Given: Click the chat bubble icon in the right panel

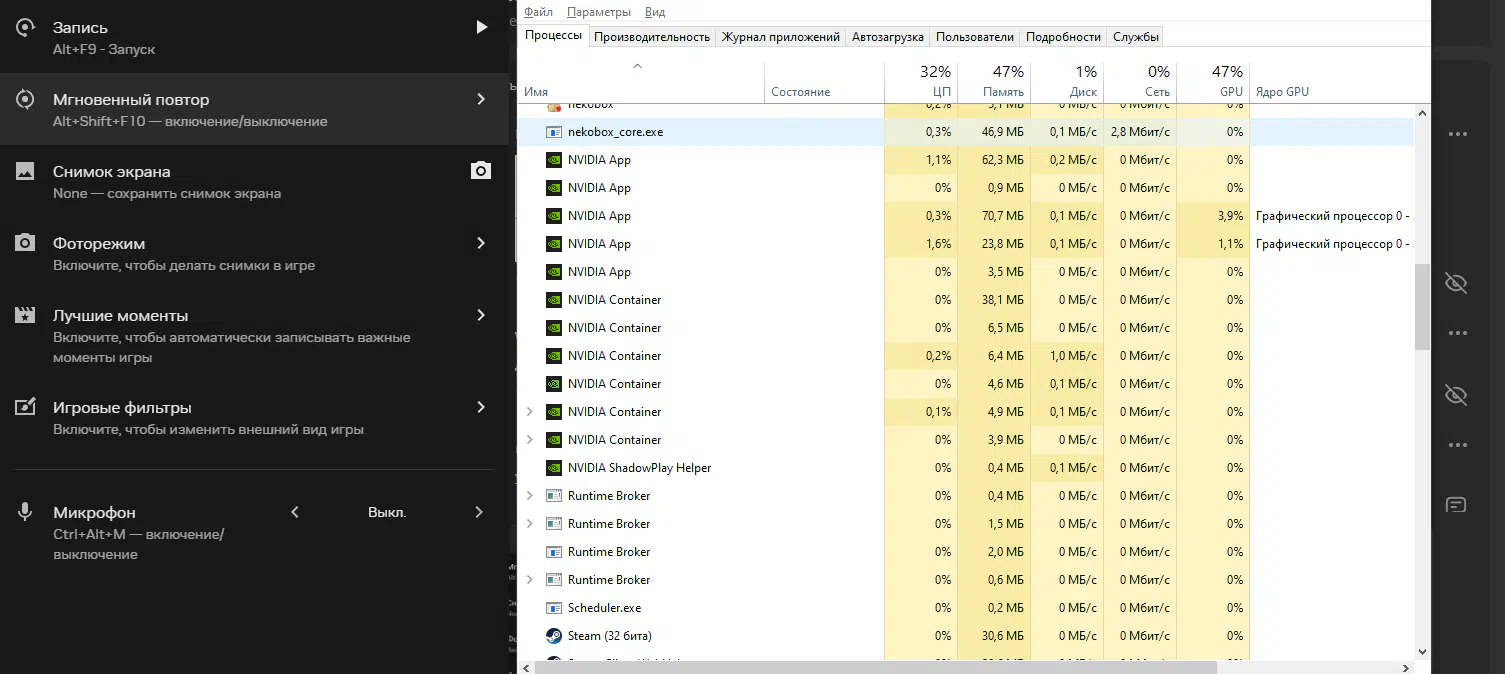Looking at the screenshot, I should (1456, 505).
